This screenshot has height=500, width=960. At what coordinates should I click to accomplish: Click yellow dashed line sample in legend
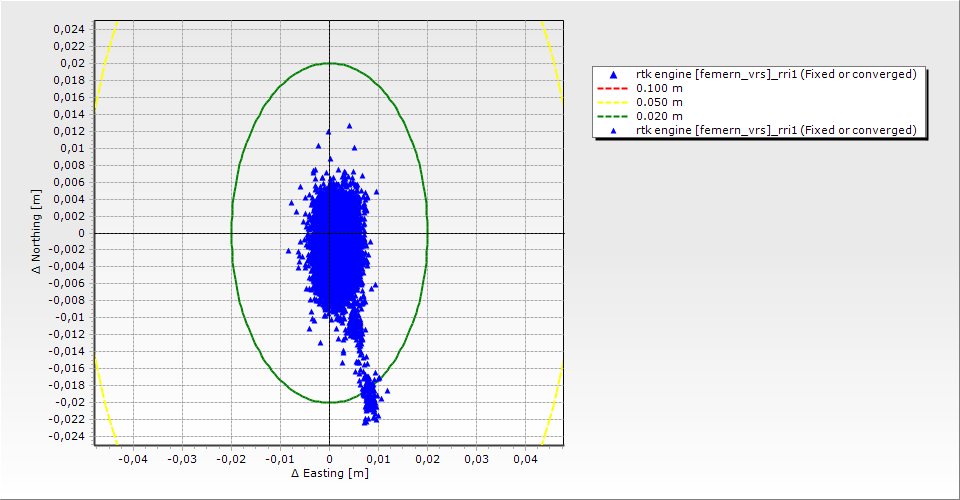pyautogui.click(x=613, y=103)
